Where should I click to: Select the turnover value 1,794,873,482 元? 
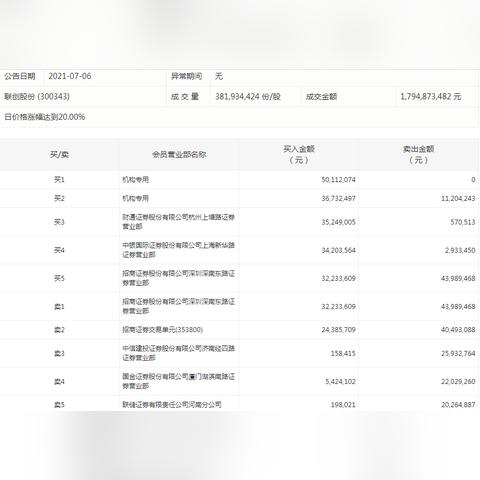(x=431, y=97)
